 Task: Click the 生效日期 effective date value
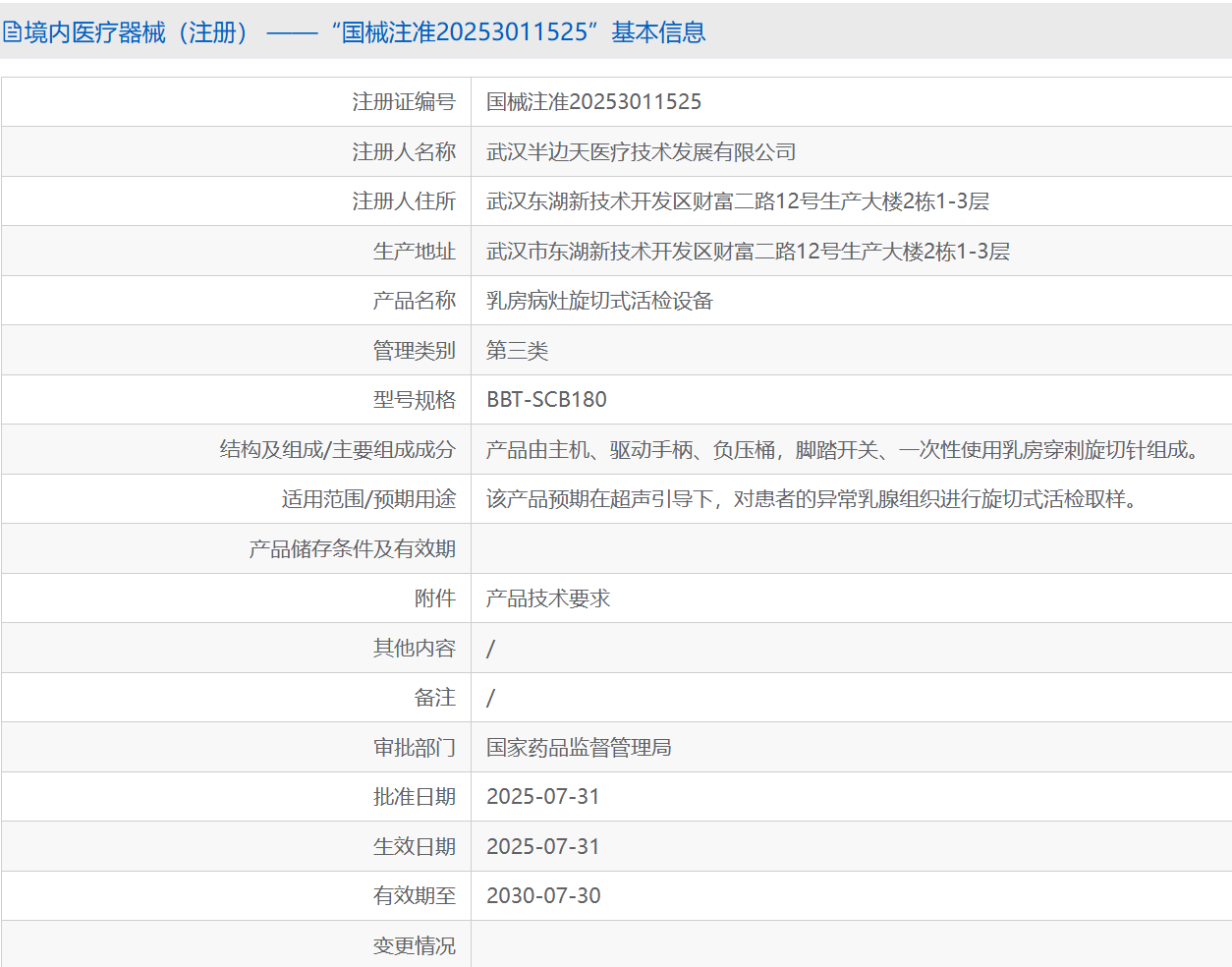point(542,847)
